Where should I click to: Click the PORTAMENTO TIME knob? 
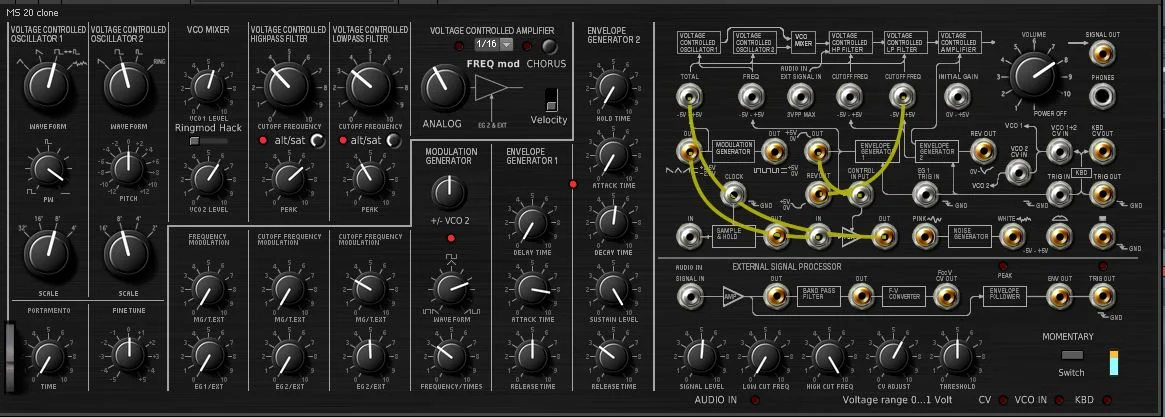click(47, 356)
